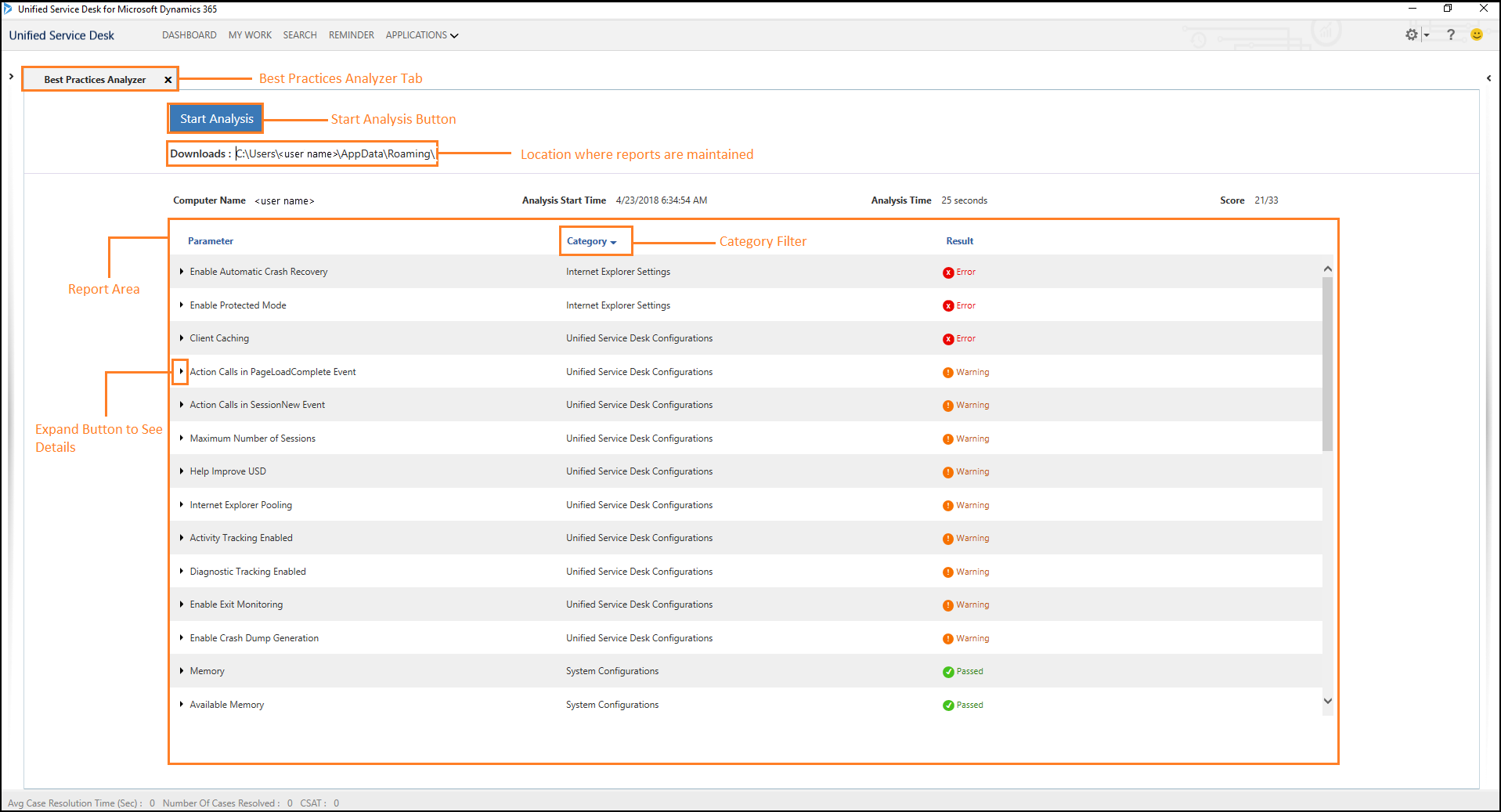Expand Maximum Number of Sessions details
This screenshot has width=1501, height=812.
pos(182,438)
